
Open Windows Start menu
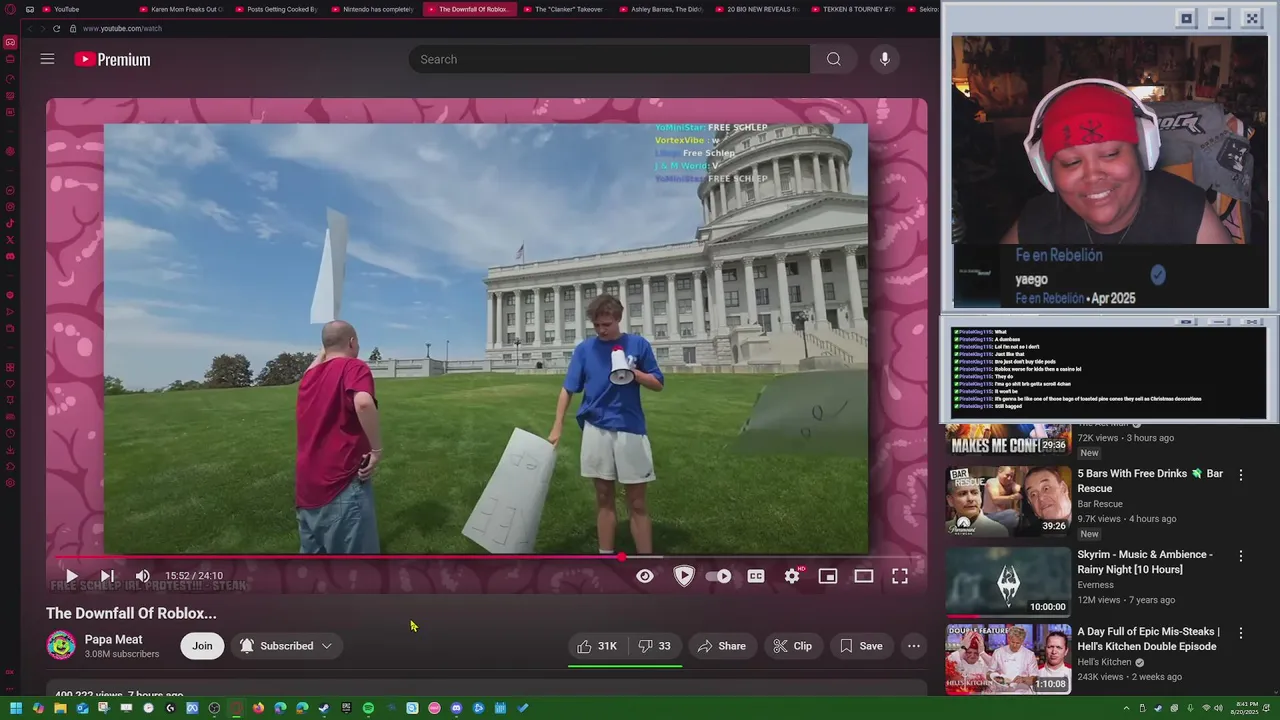pyautogui.click(x=16, y=708)
